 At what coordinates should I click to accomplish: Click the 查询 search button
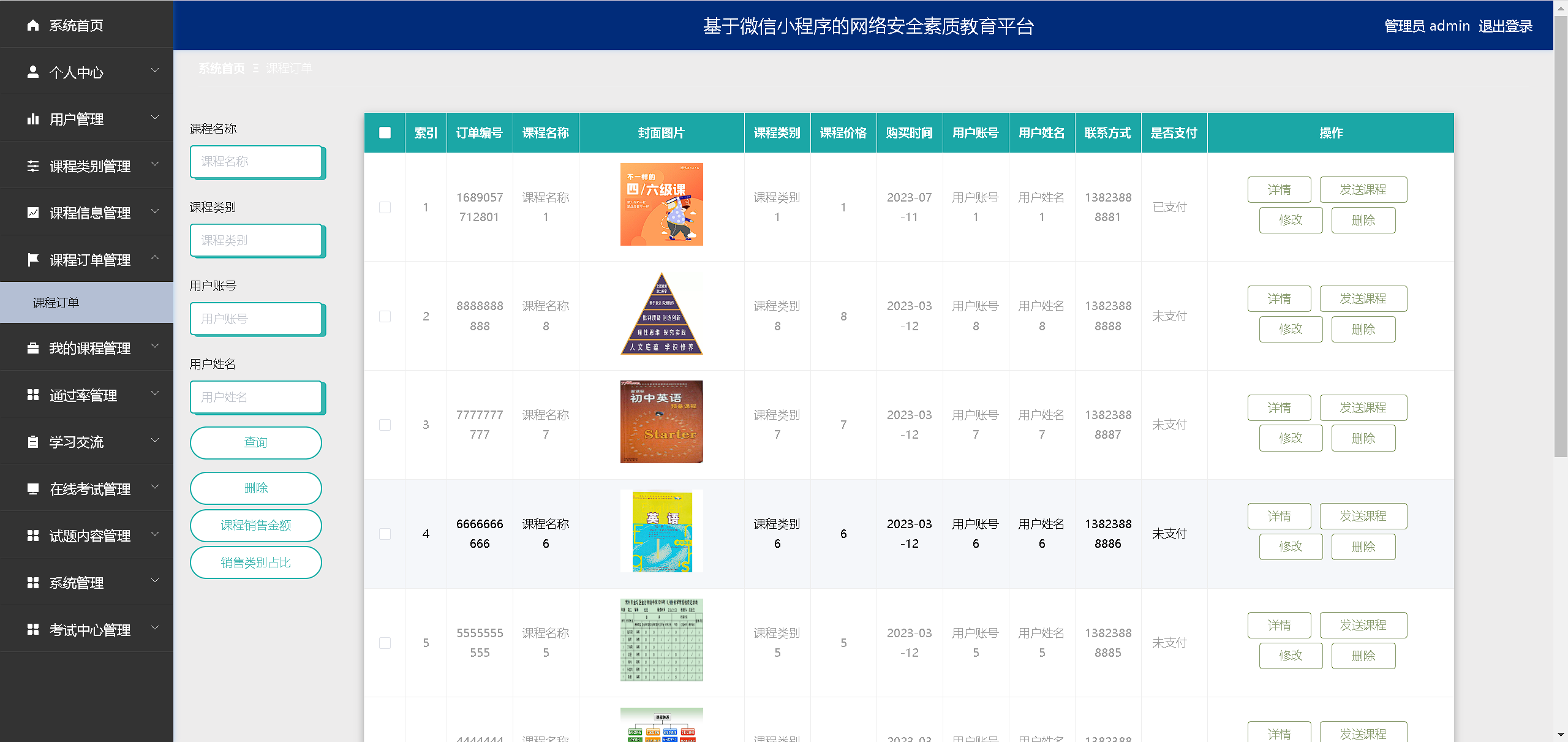coord(255,442)
